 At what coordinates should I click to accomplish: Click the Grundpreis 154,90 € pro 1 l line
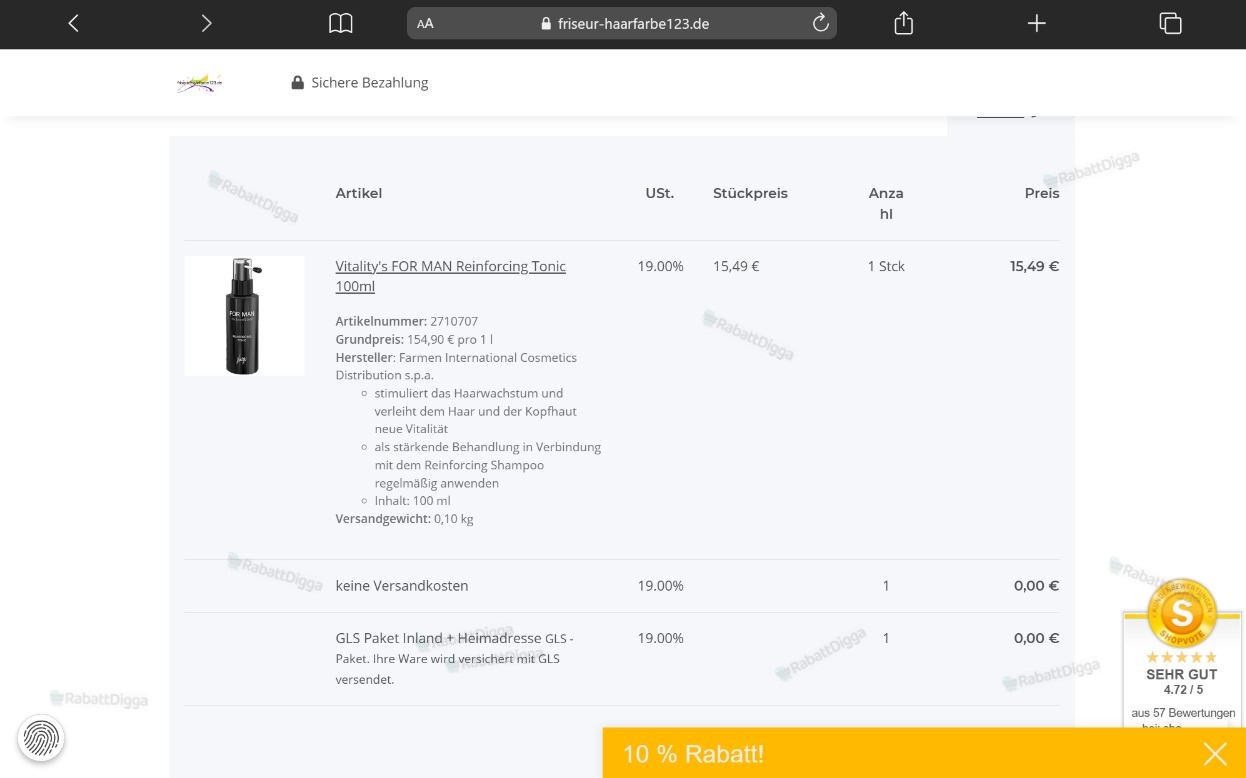tap(414, 339)
